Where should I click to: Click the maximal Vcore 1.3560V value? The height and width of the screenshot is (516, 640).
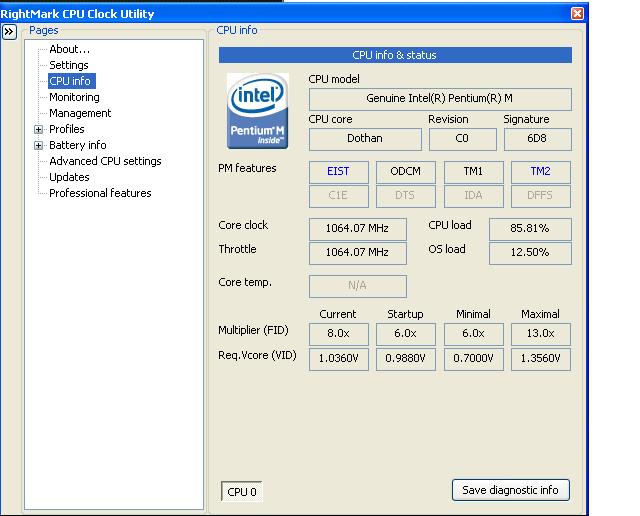(540, 359)
